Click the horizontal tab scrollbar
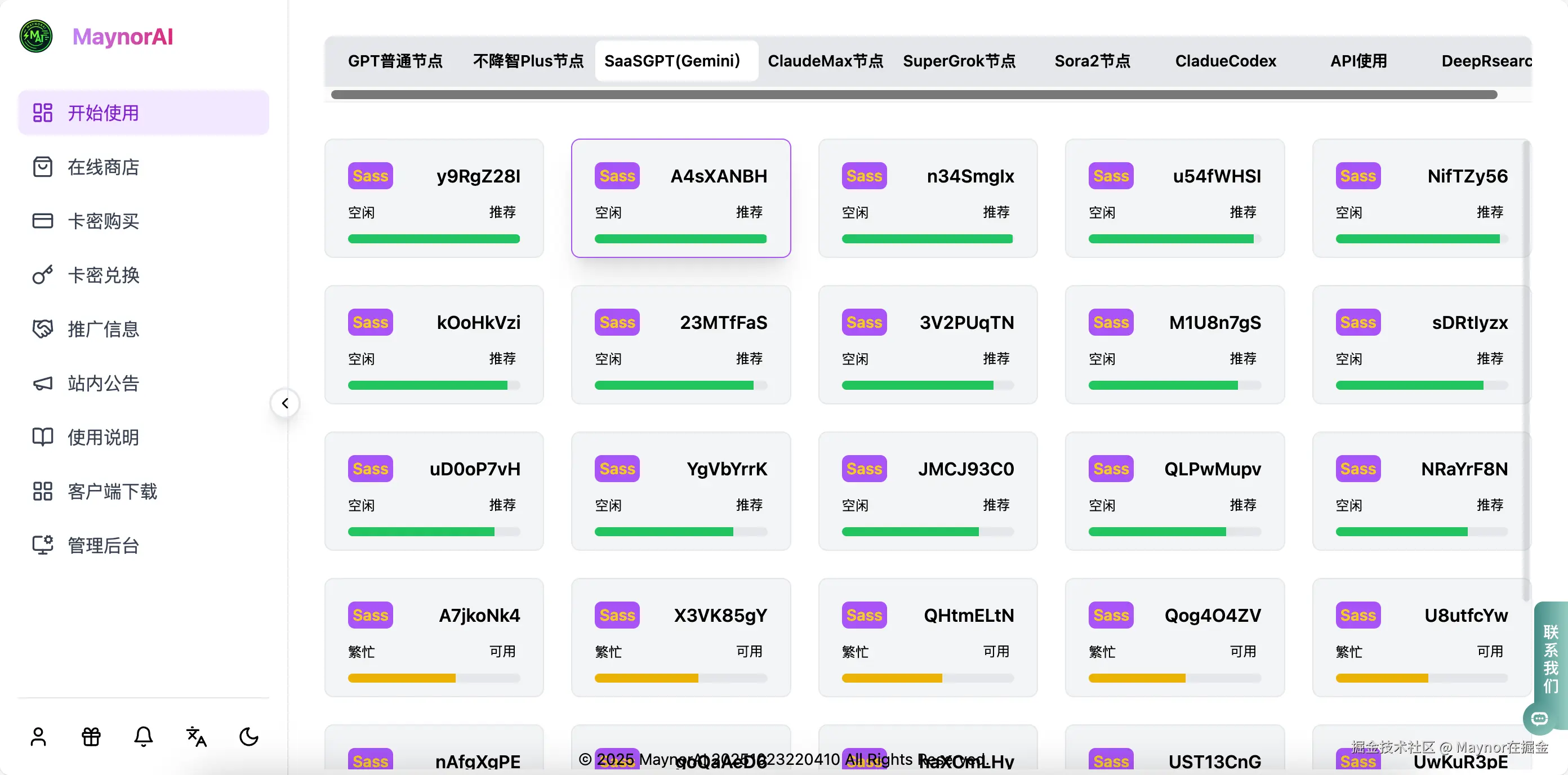Screen dimensions: 1568x775 [x=913, y=95]
